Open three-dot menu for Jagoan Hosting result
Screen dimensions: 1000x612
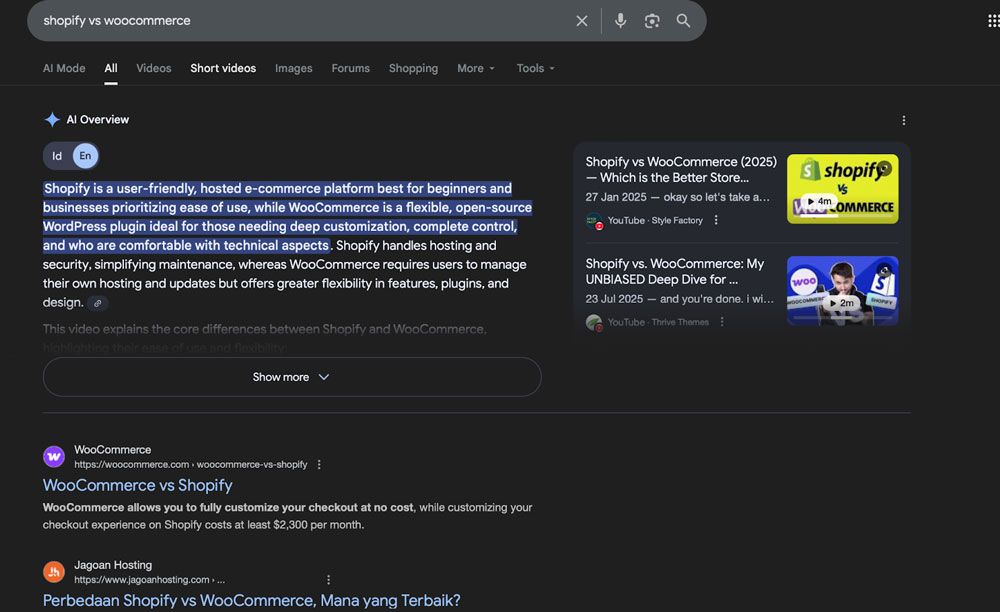[328, 580]
